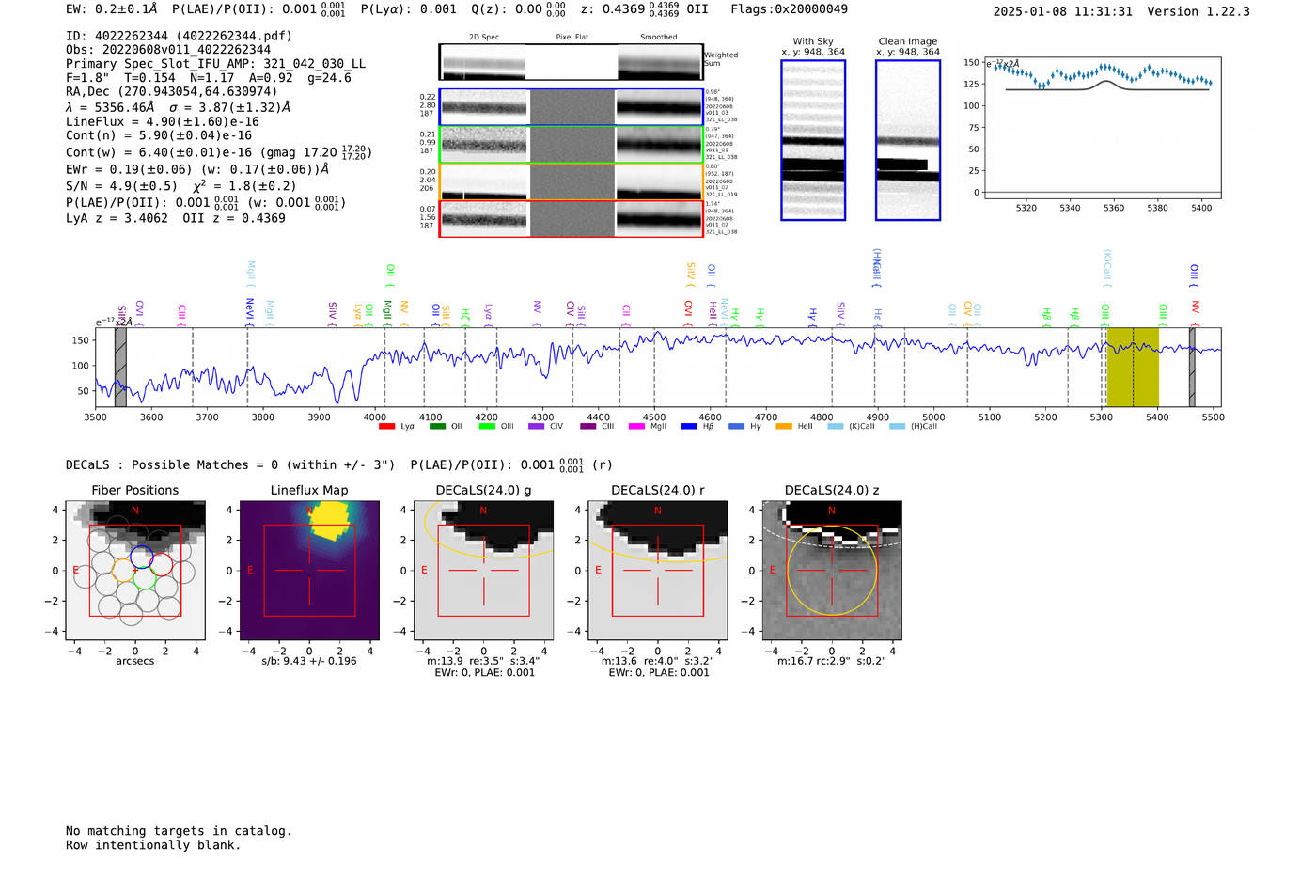Click 'No matching targets in catalog.' text
Viewport: 1316px width, 896px height.
point(179,831)
